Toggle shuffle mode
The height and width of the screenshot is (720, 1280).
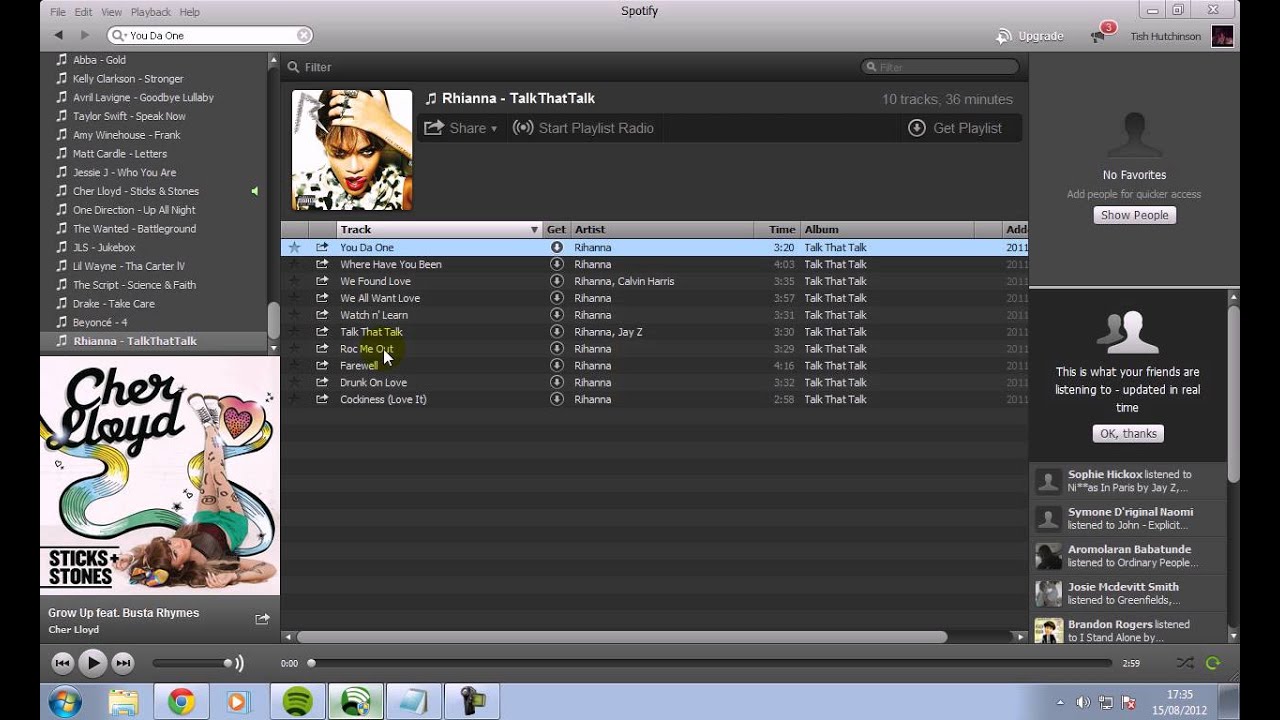[x=1185, y=663]
